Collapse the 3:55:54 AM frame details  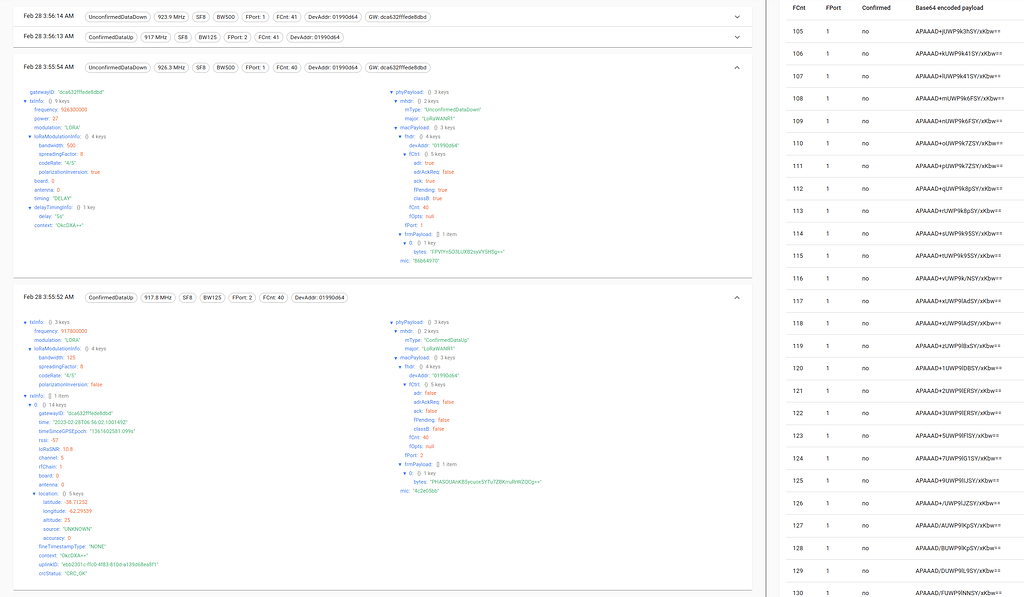click(x=737, y=68)
